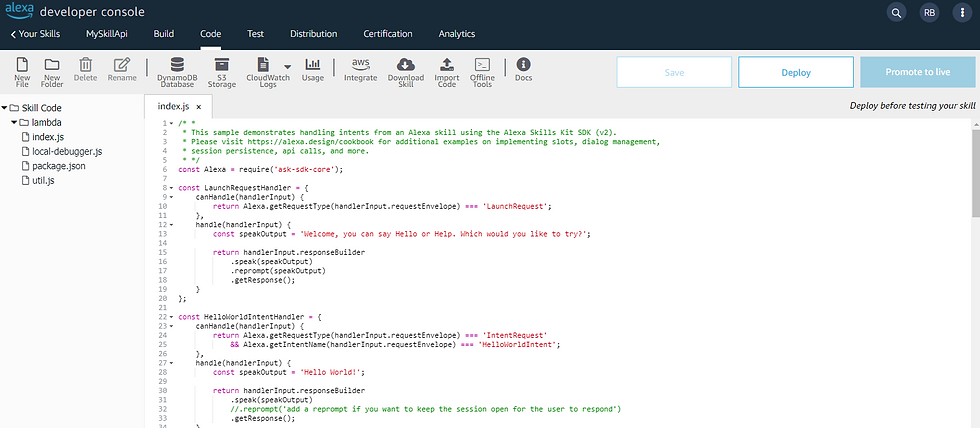Open the Usage chart
980x428 pixels.
pyautogui.click(x=312, y=69)
